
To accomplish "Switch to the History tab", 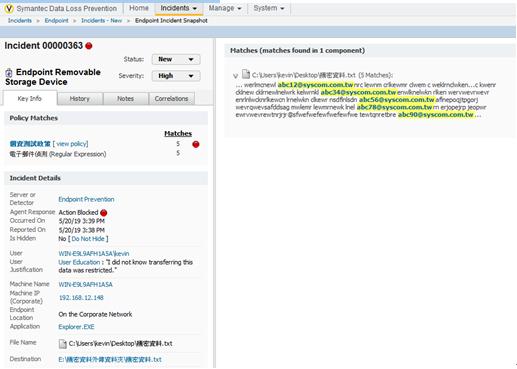I will 80,99.
